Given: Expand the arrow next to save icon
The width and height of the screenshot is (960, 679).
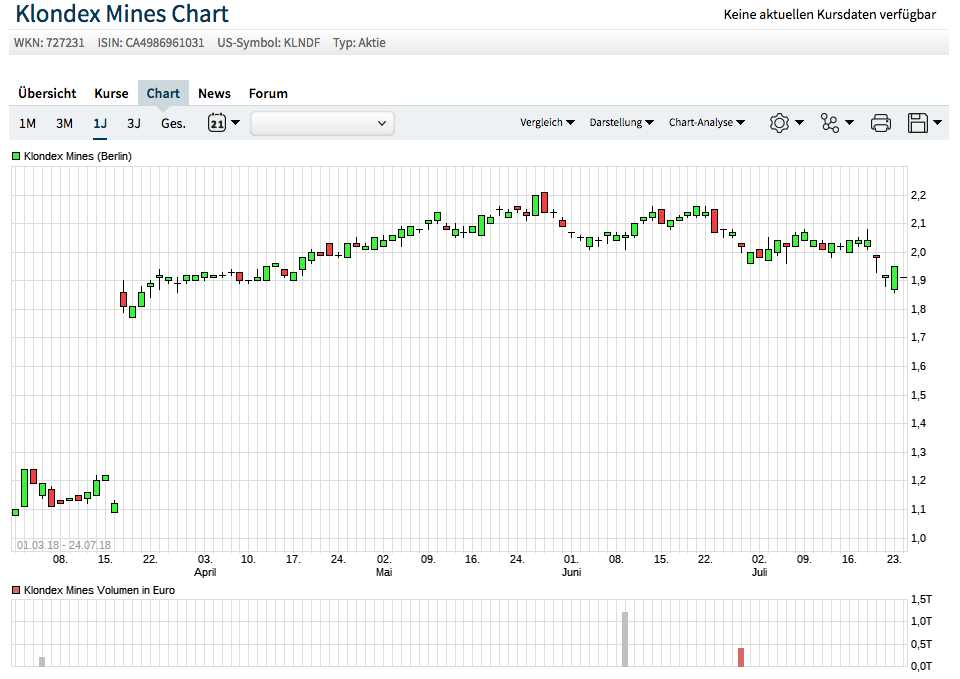Looking at the screenshot, I should point(937,123).
